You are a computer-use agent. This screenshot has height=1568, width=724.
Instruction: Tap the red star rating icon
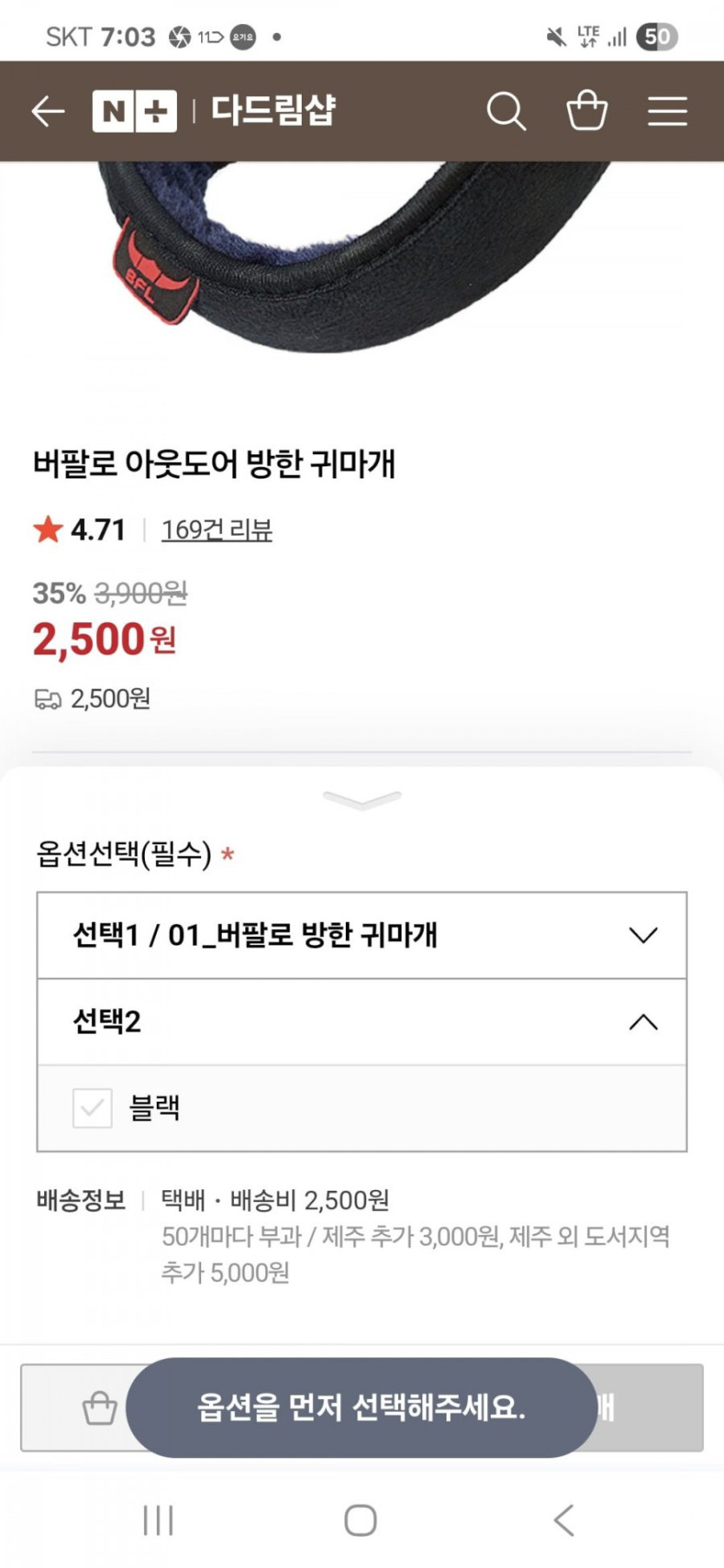(x=49, y=529)
